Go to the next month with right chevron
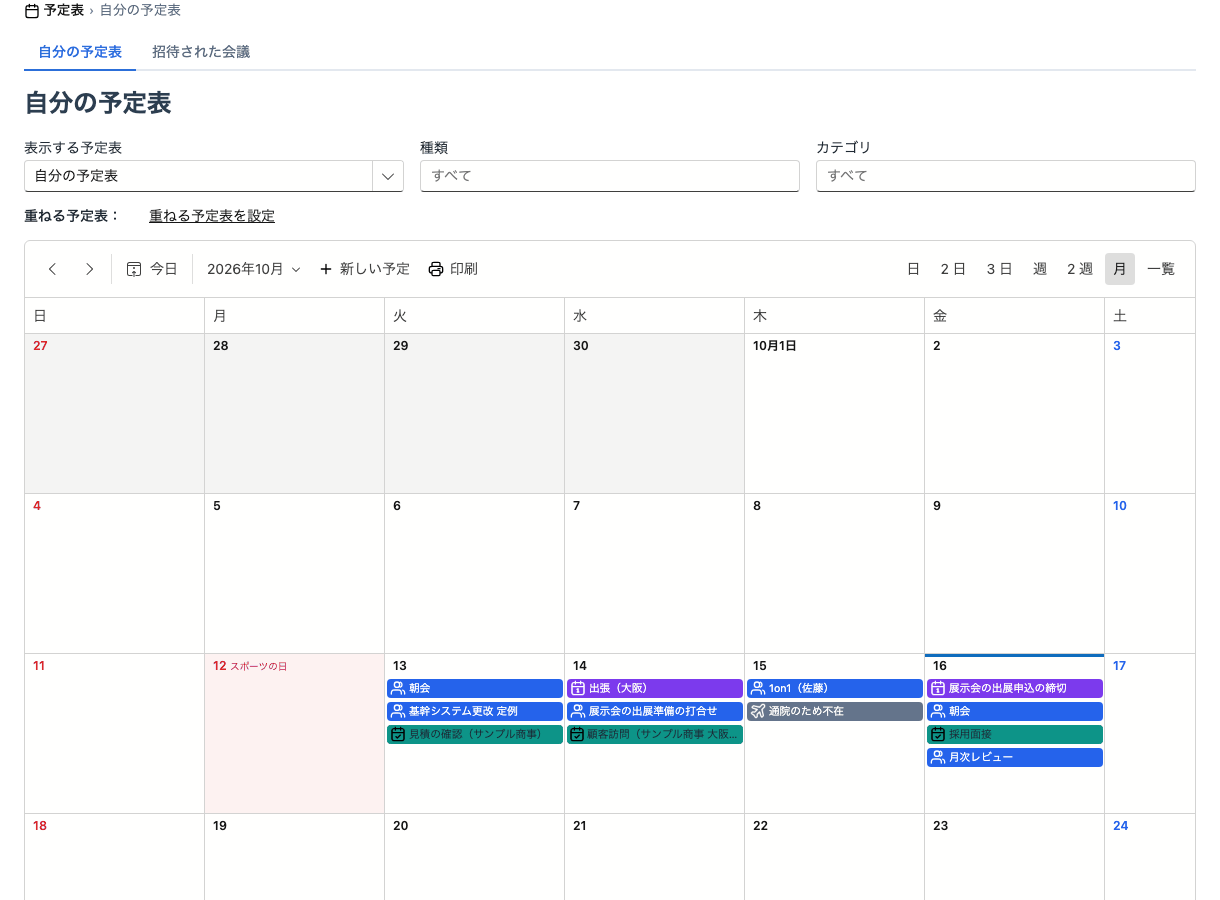The width and height of the screenshot is (1220, 900). coord(90,269)
